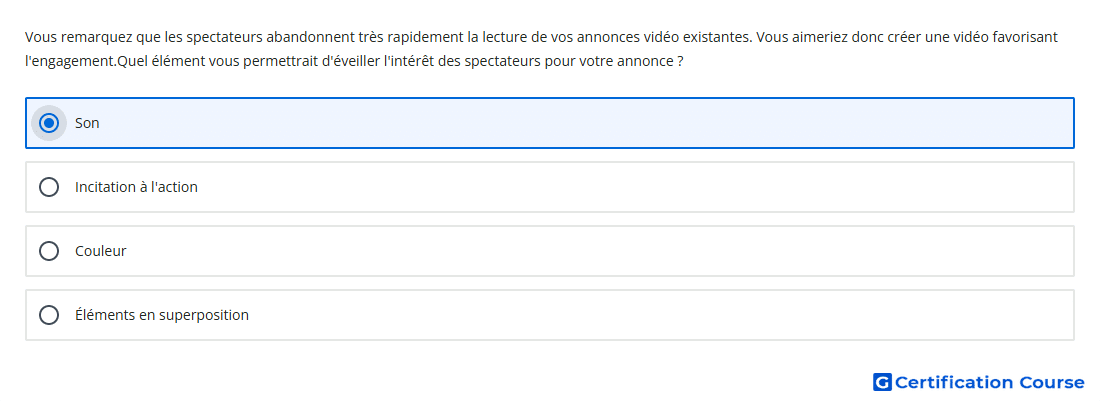Click the question text's first line
Screen dimensions: 1100x401
point(541,36)
